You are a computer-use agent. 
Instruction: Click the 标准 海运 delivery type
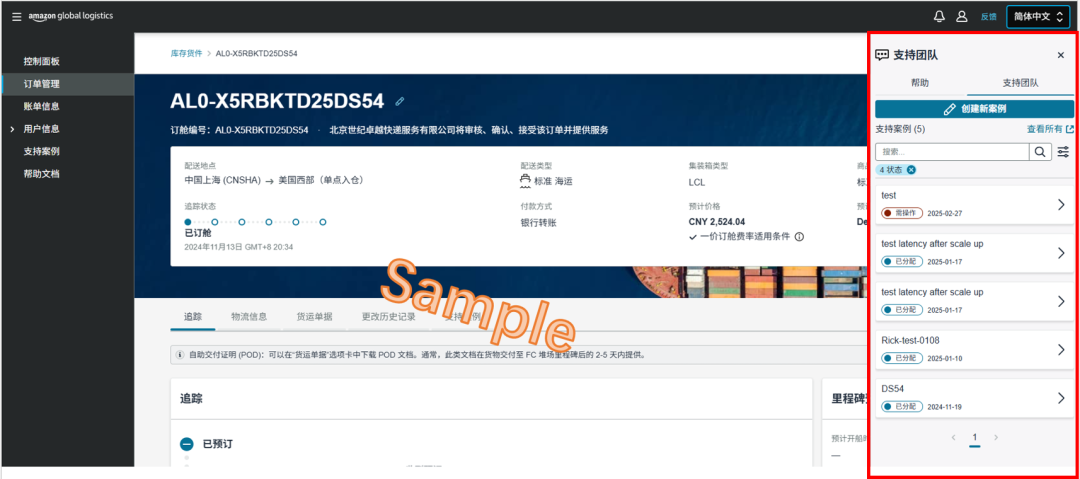point(547,181)
